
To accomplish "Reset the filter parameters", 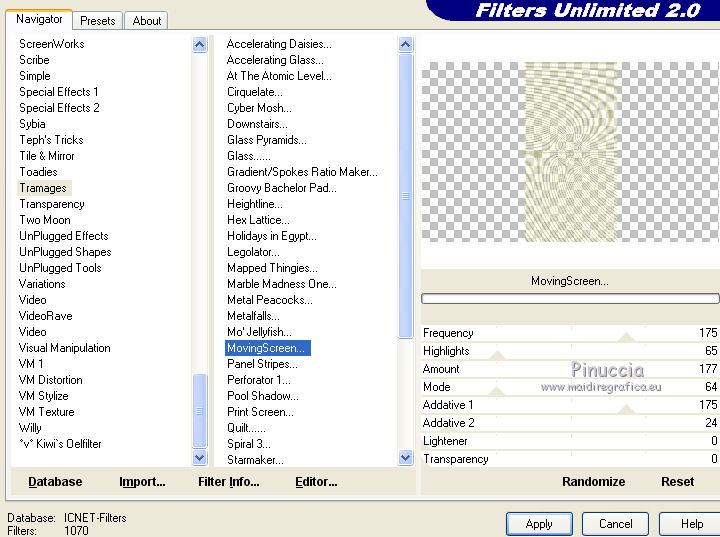I will point(678,481).
